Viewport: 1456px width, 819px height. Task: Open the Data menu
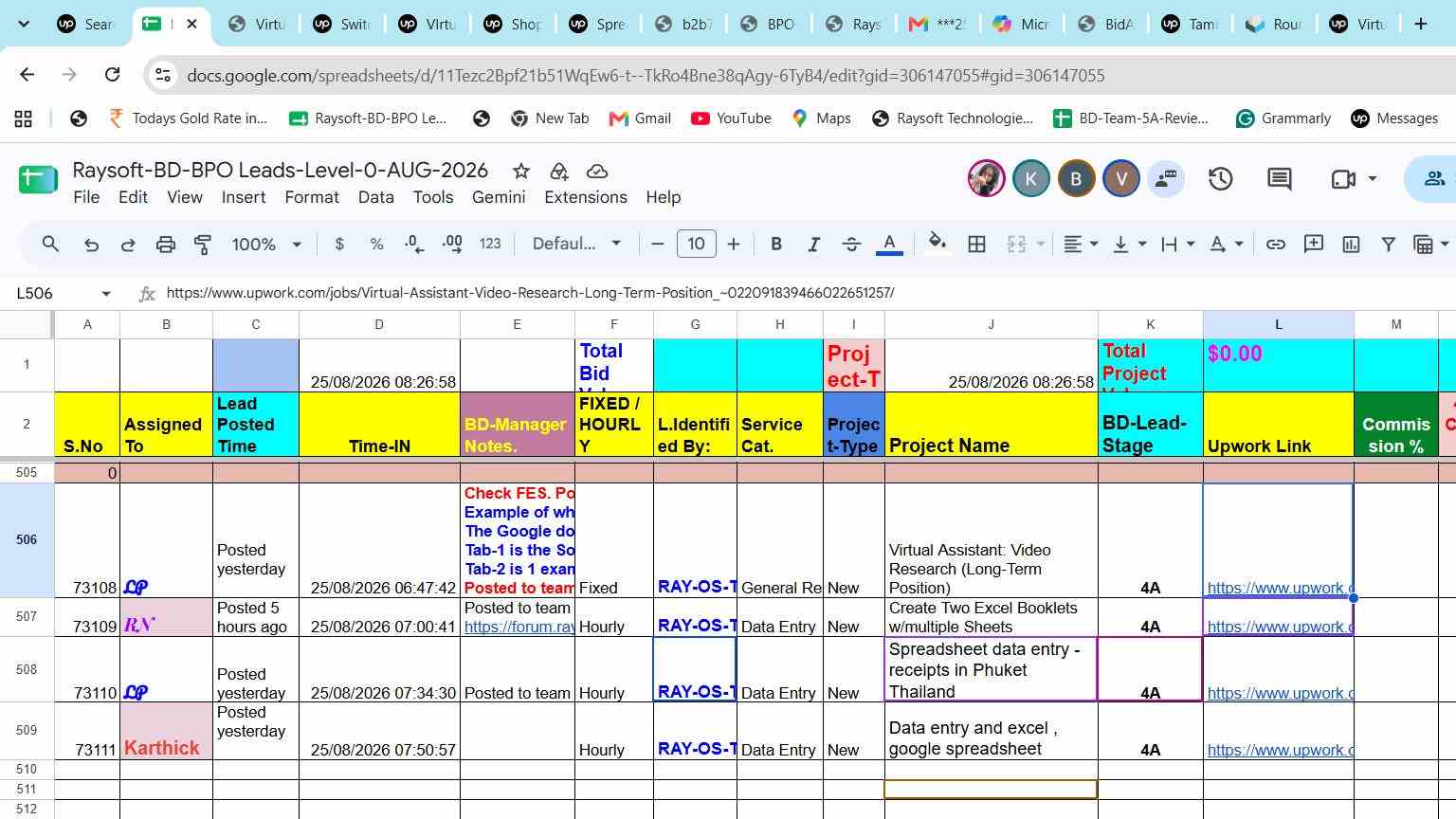coord(376,197)
